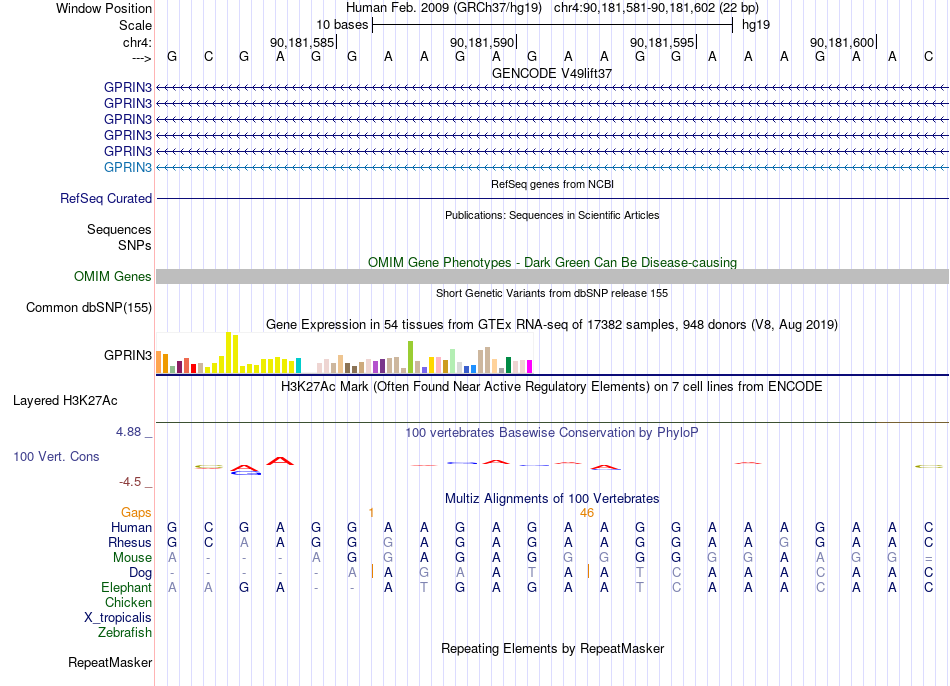Click the light blue GPRIN3 transcript arrows
The height and width of the screenshot is (686, 950).
click(x=552, y=167)
